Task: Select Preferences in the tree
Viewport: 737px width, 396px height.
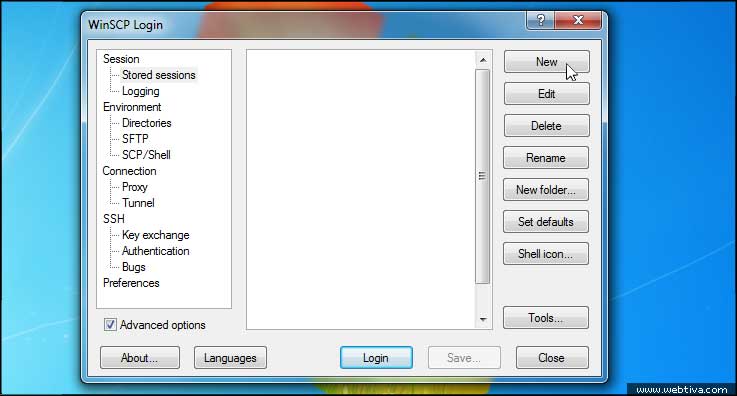Action: tap(131, 283)
